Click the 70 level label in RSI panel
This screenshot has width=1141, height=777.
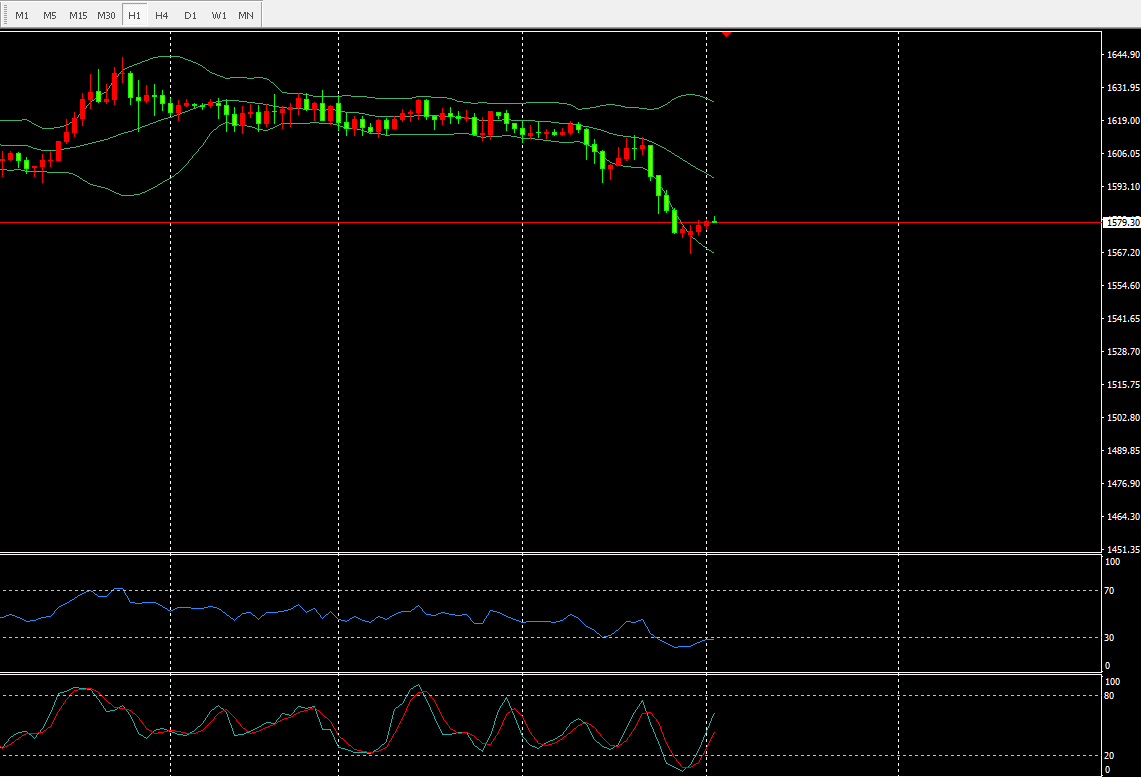point(1111,591)
